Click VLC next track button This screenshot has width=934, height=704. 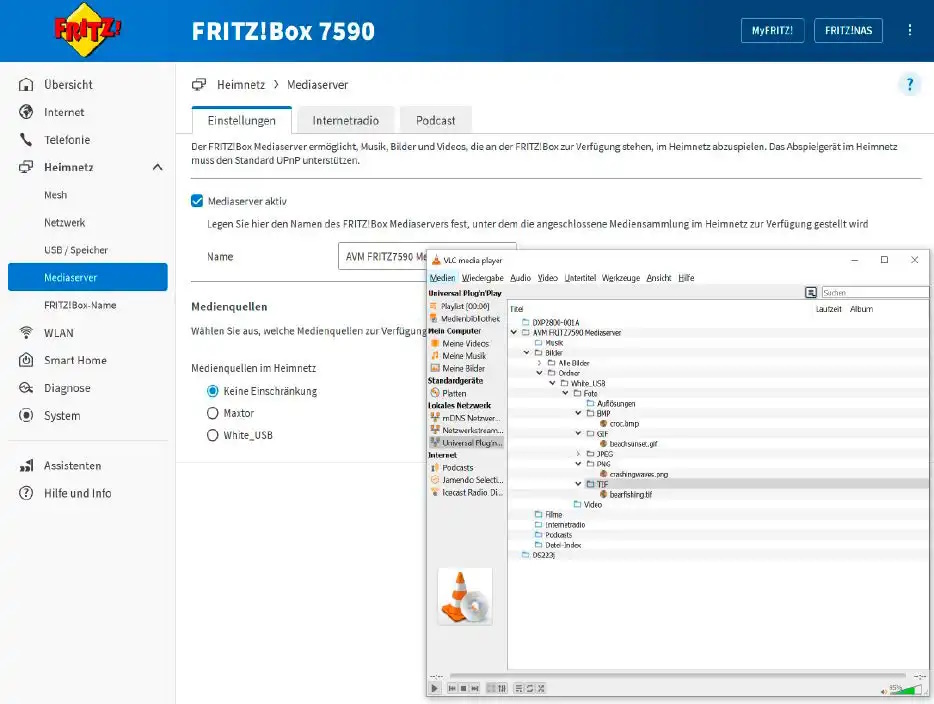click(x=475, y=689)
